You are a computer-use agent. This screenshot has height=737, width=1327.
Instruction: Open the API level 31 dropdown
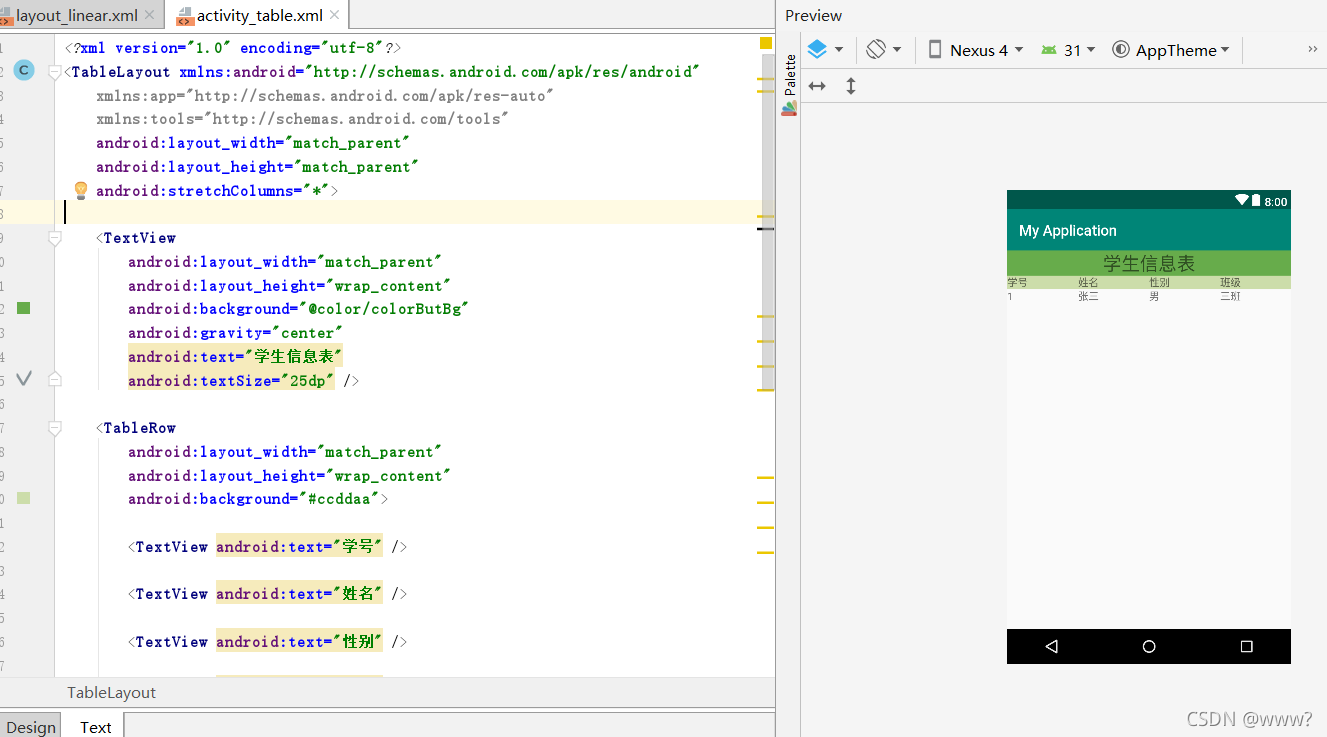pos(1068,50)
